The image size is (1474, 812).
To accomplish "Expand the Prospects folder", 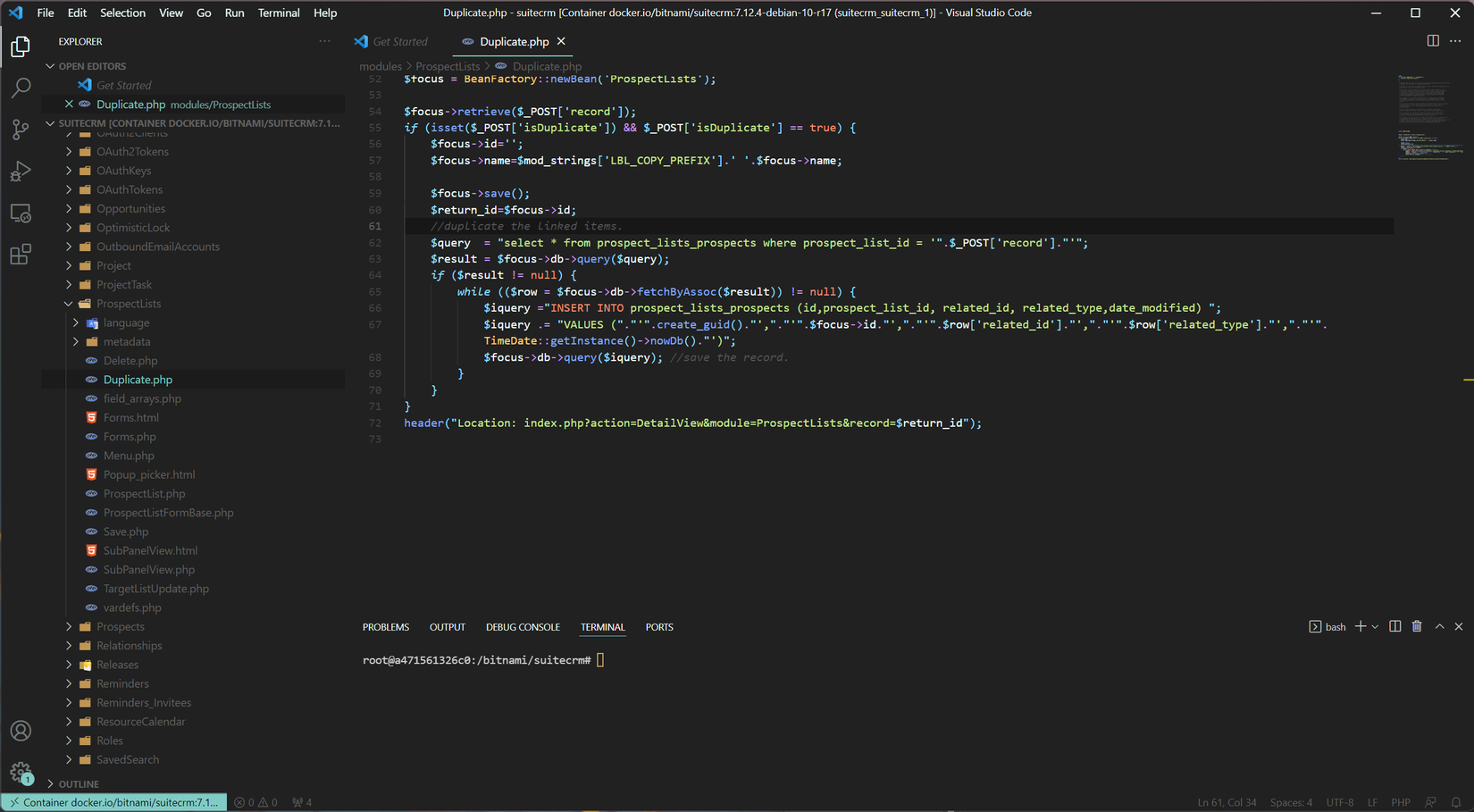I will [x=120, y=627].
